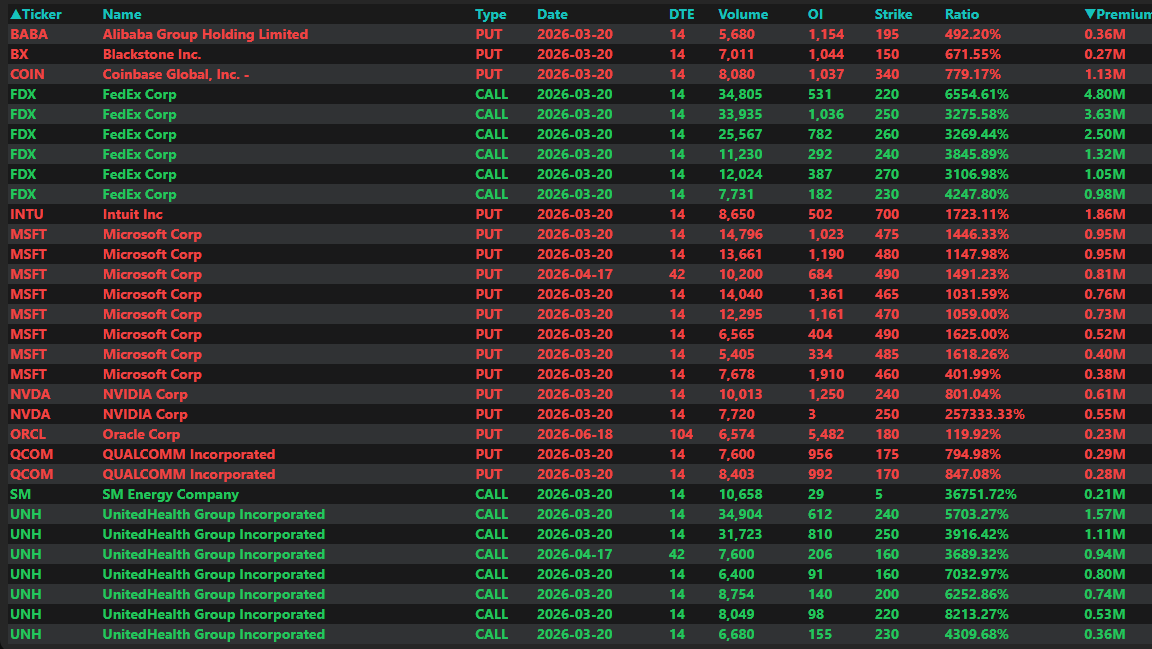Image resolution: width=1152 pixels, height=649 pixels.
Task: Sort by the Volume column header
Action: pos(743,14)
